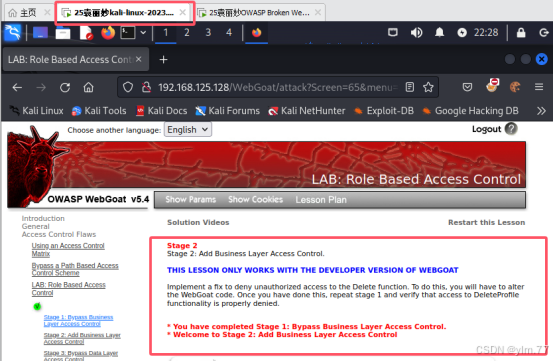Click the help question mark icon
Viewport: 553px width, 361px height.
pos(511,129)
